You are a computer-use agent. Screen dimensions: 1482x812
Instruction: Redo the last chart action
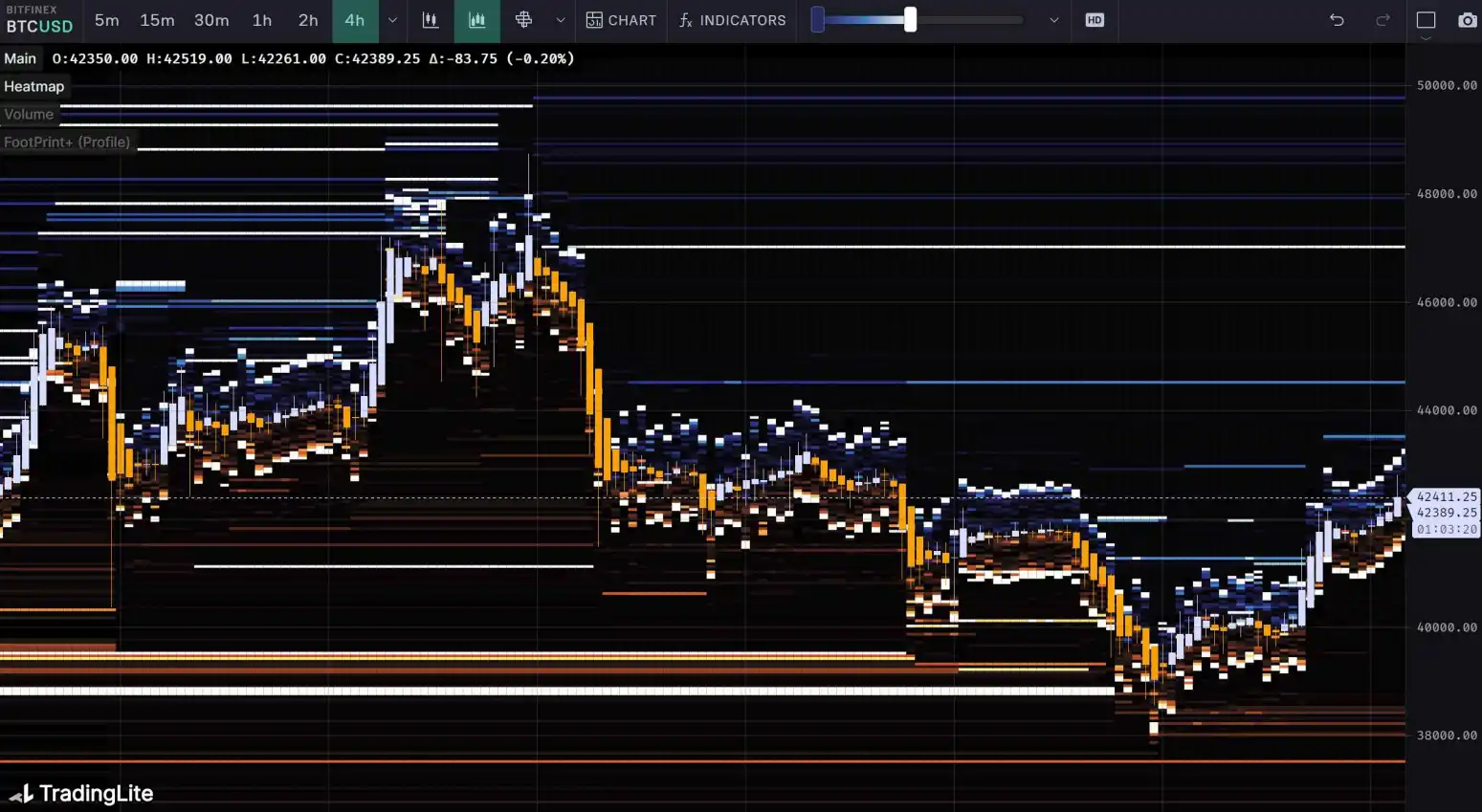[x=1382, y=20]
